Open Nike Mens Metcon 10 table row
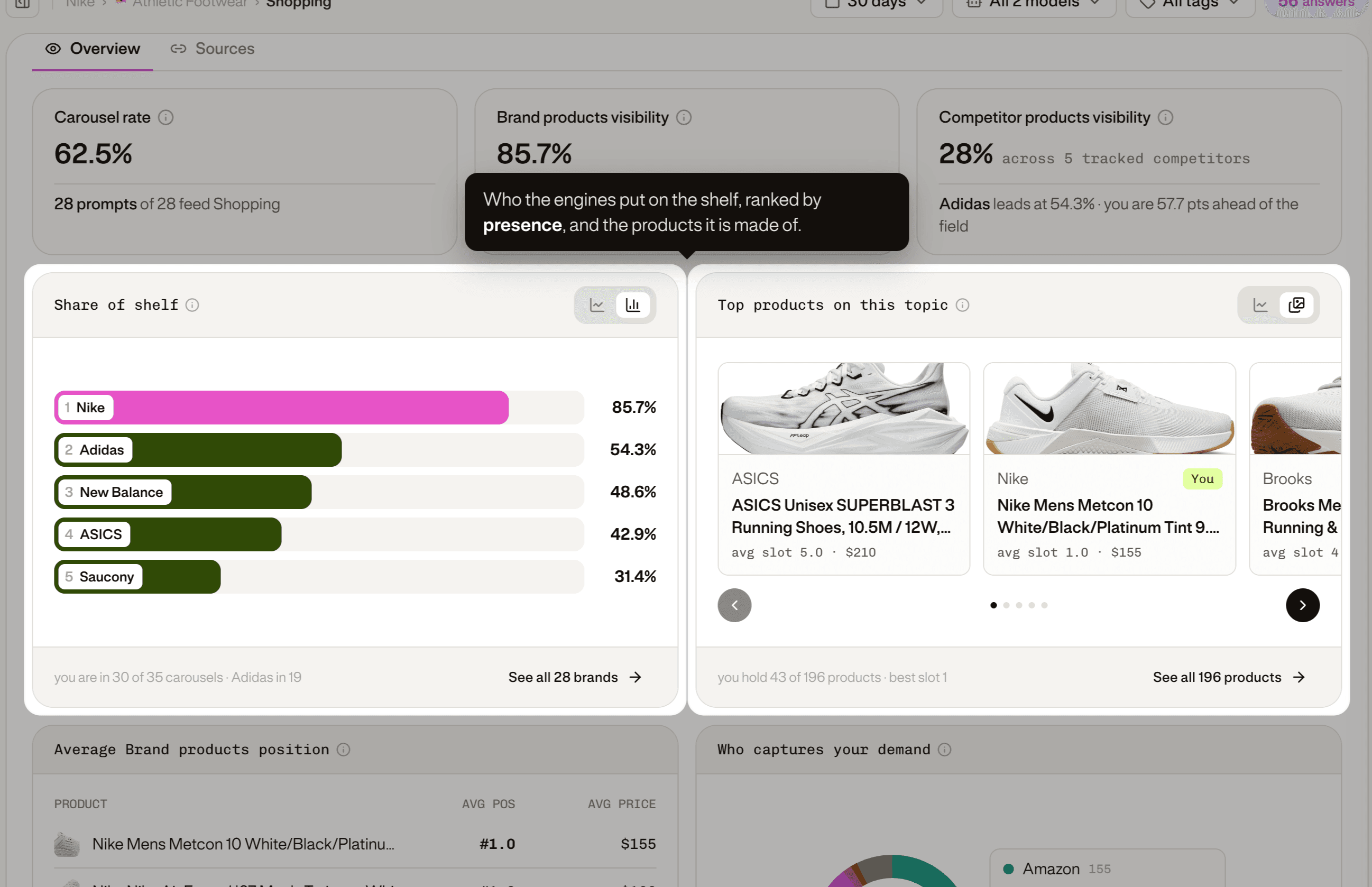The height and width of the screenshot is (887, 1372). coord(355,844)
